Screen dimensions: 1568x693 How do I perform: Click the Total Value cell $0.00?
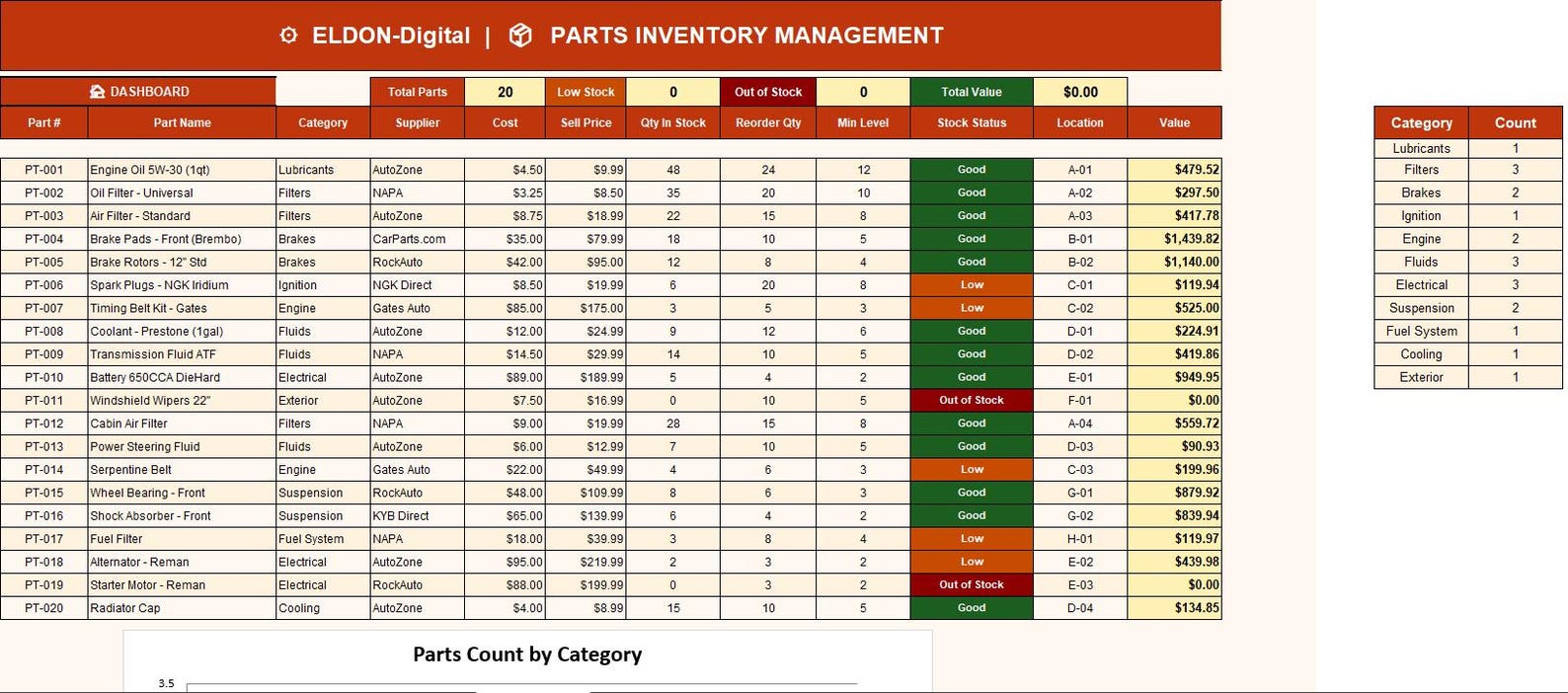pos(1080,92)
